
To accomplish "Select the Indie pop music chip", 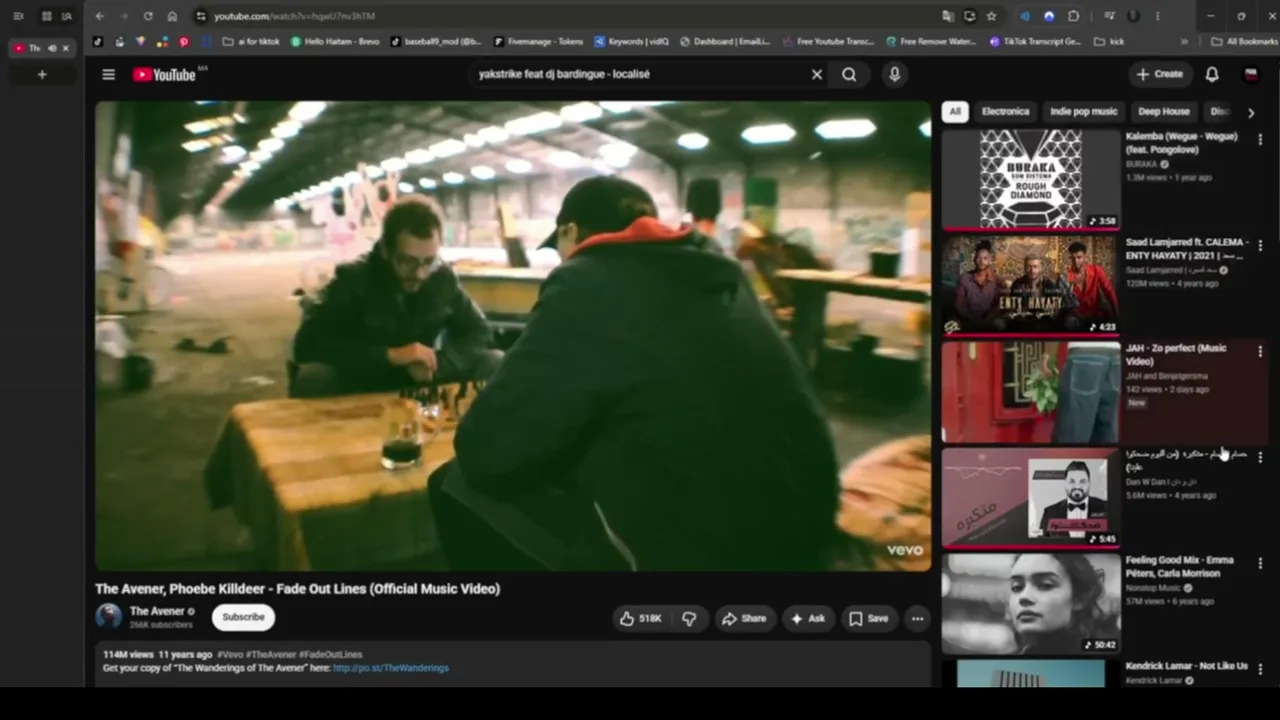I will point(1083,112).
